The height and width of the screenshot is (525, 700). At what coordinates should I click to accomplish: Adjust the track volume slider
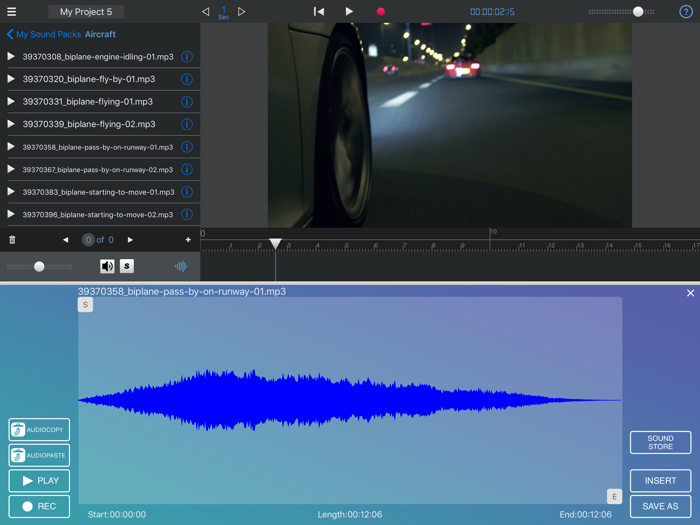tap(39, 267)
